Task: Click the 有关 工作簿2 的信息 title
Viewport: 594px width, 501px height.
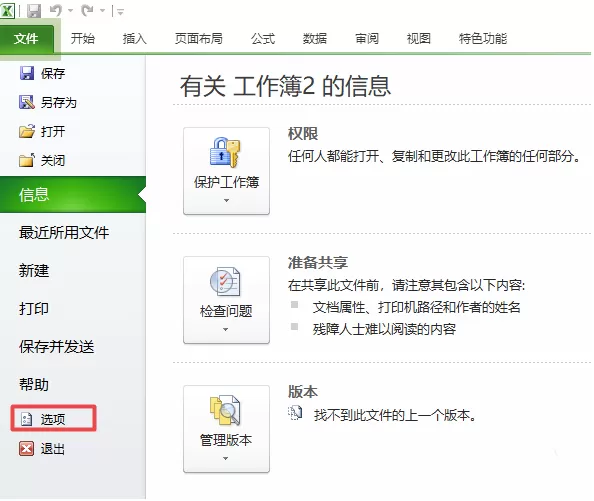Action: click(285, 86)
